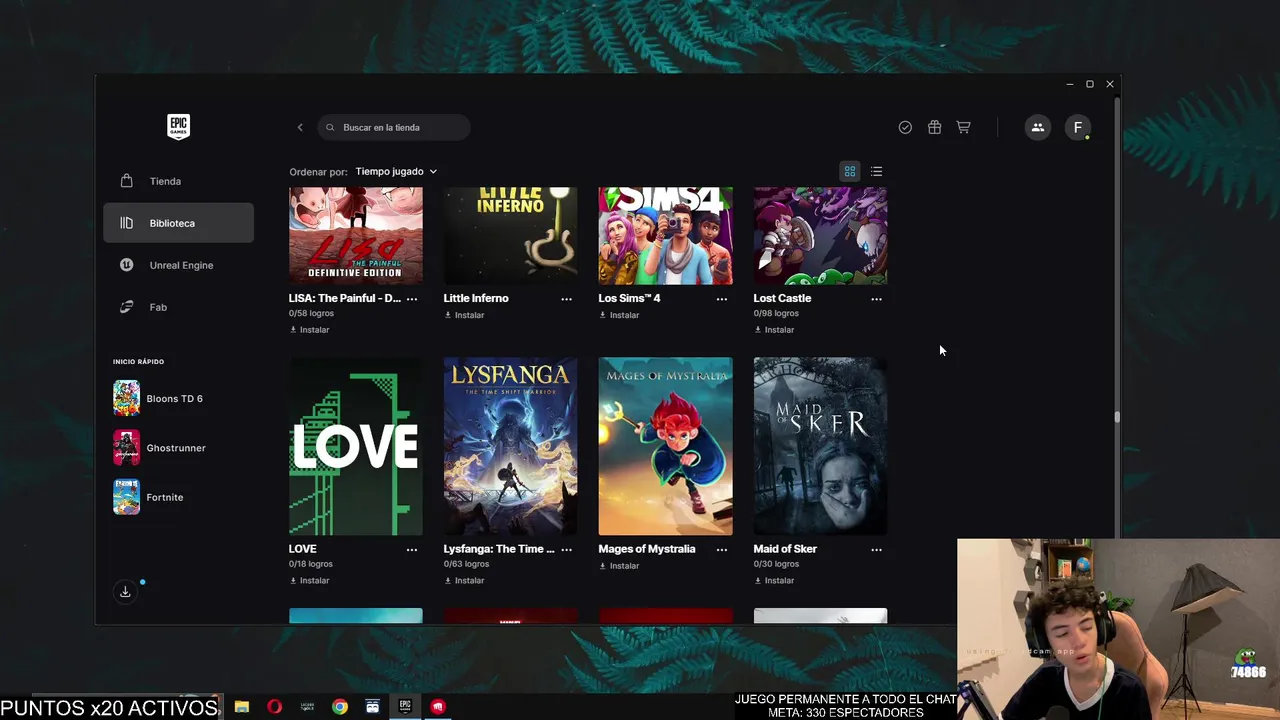The image size is (1280, 720).
Task: Install Los Sims 4
Action: tap(619, 315)
